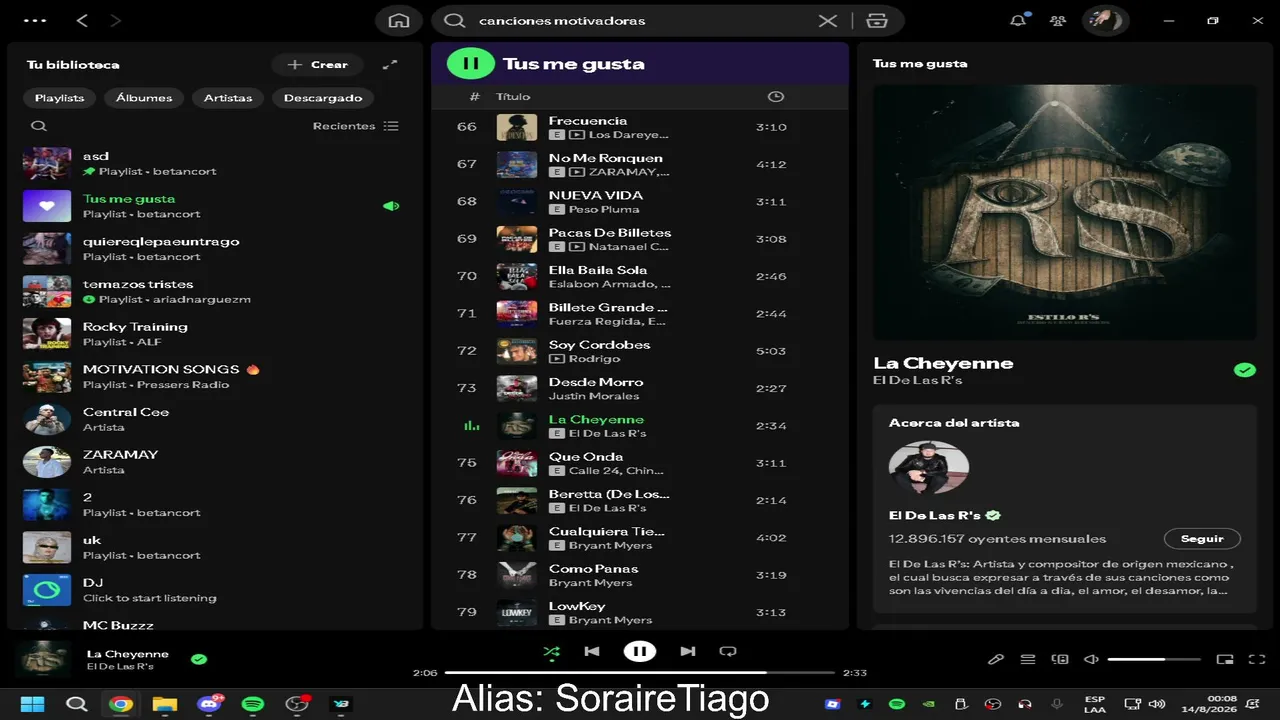Viewport: 1280px width, 720px height.
Task: Open the Browse icon beside search
Action: (877, 20)
